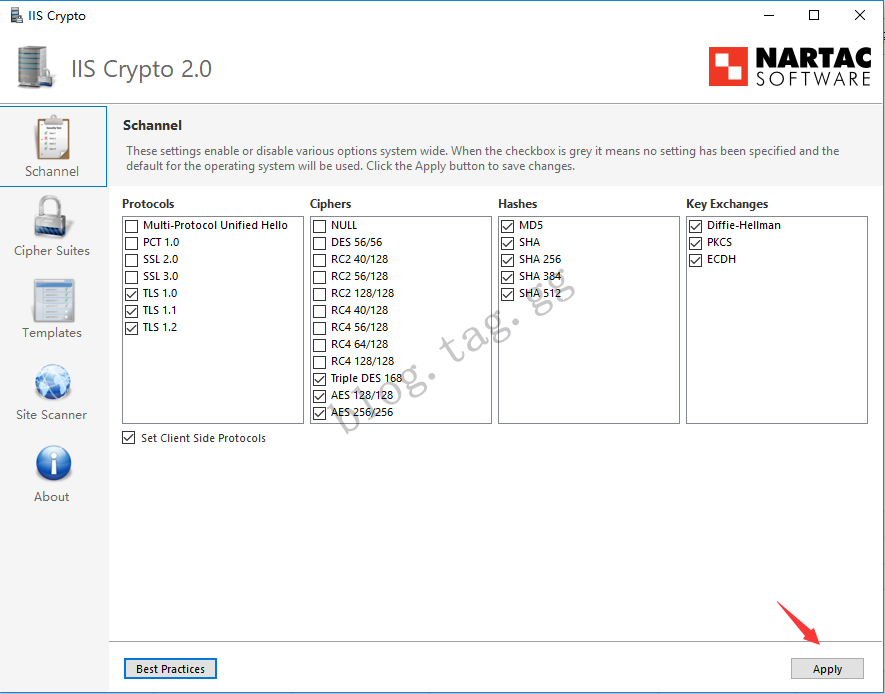Click the Nartac Software logo

click(789, 67)
